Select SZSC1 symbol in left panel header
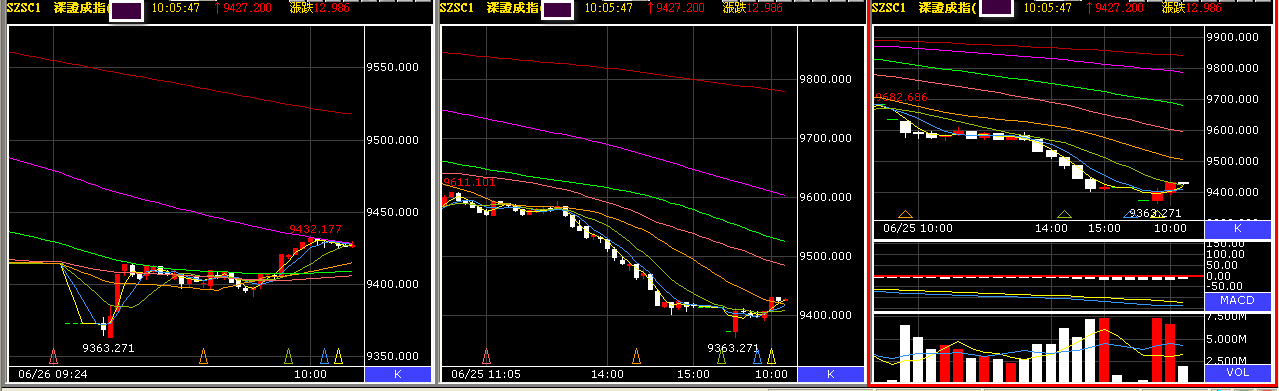This screenshot has height=391, width=1279. [22, 8]
